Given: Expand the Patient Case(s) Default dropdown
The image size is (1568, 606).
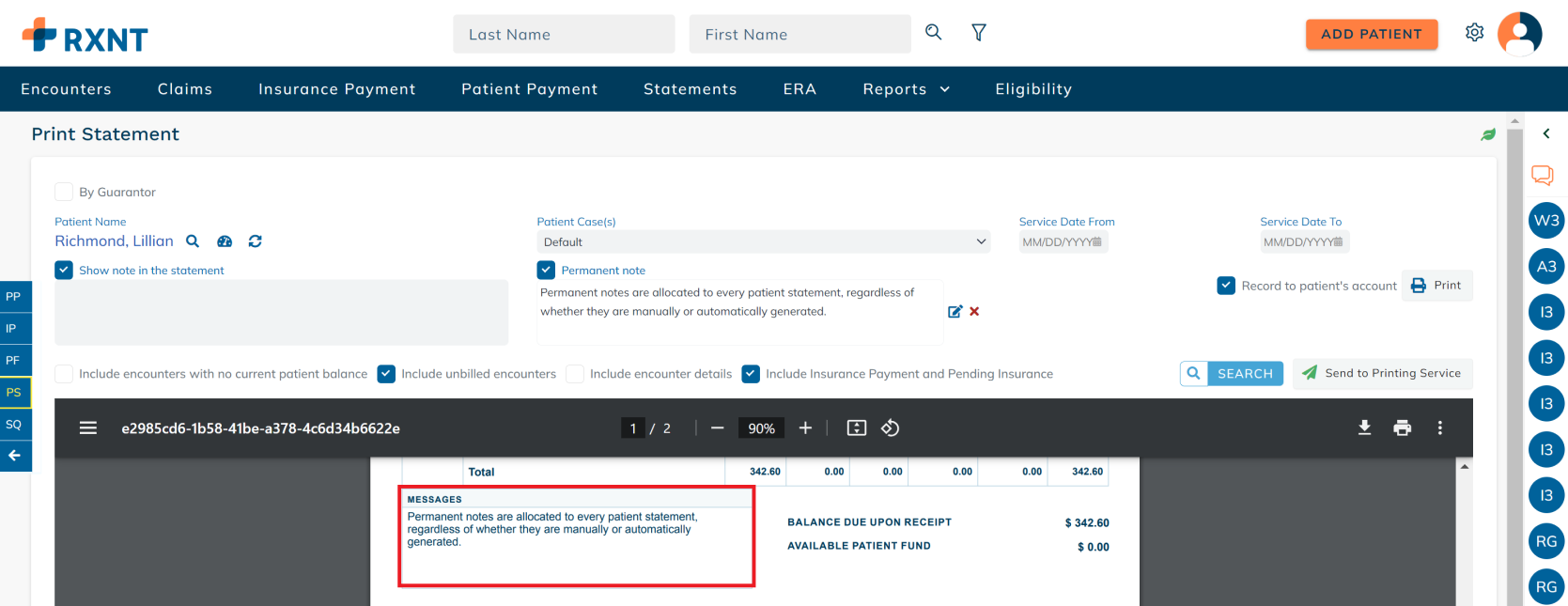Looking at the screenshot, I should tap(763, 242).
